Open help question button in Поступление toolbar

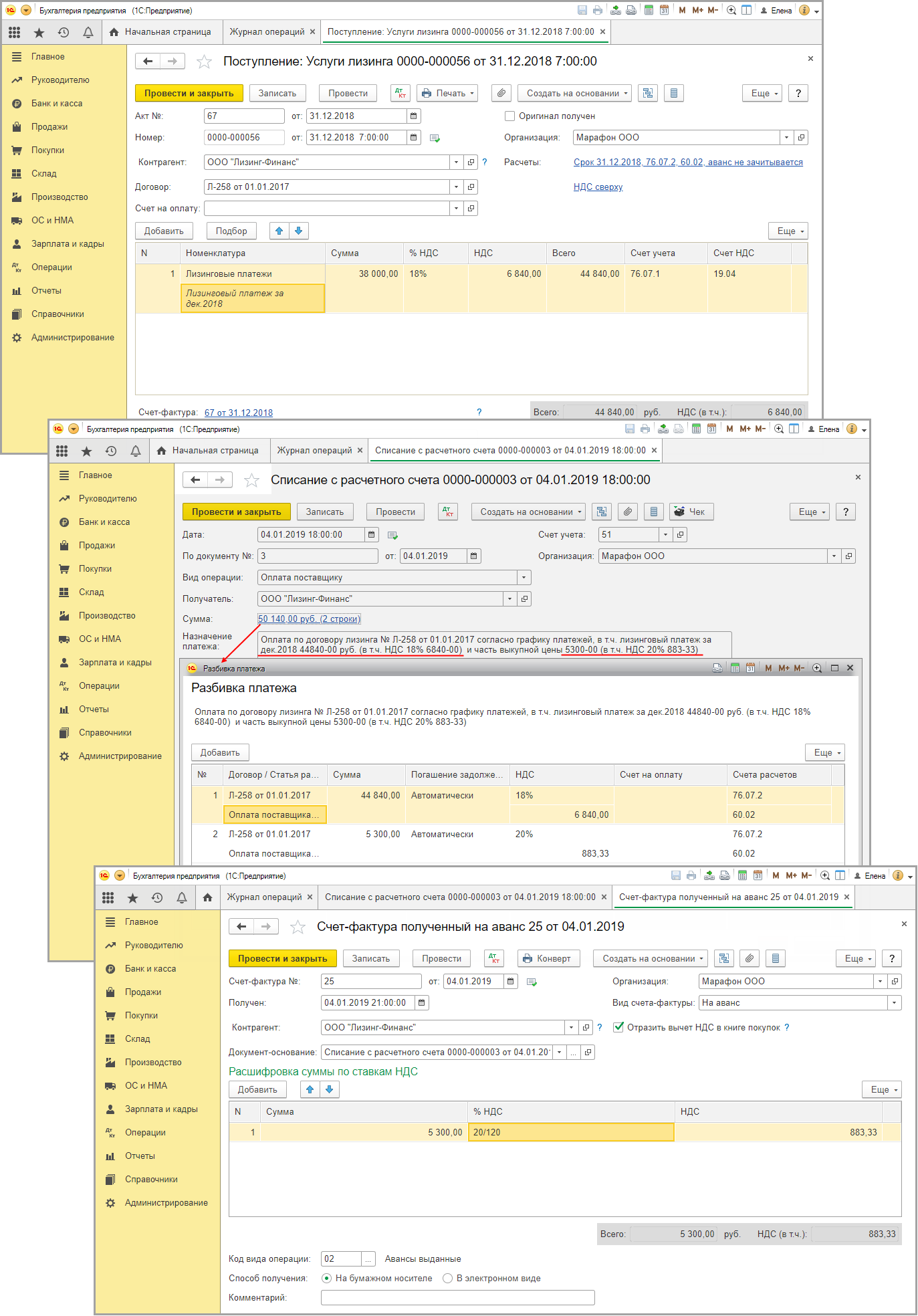tap(798, 94)
